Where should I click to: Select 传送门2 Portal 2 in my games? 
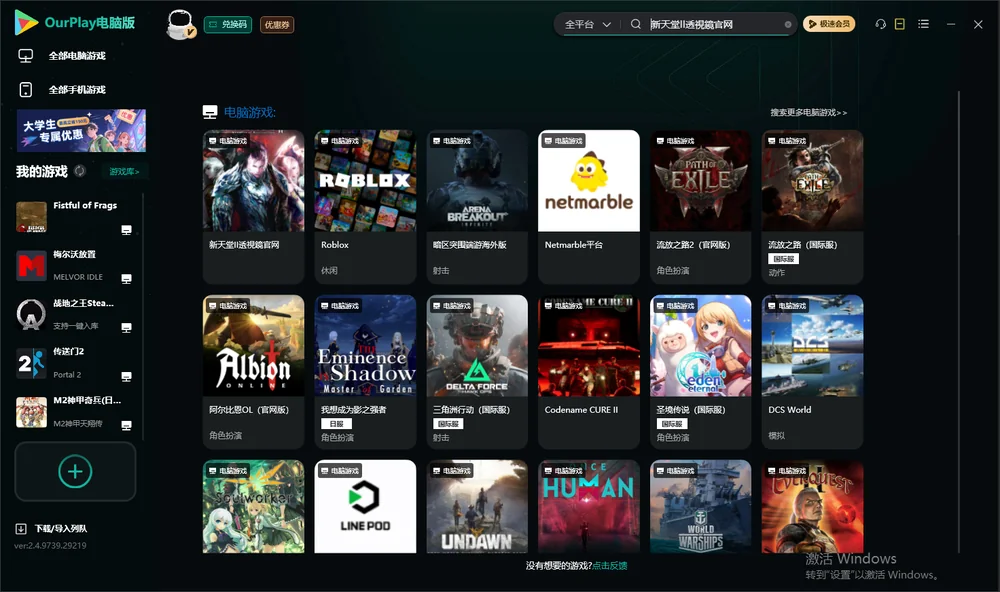[x=75, y=363]
